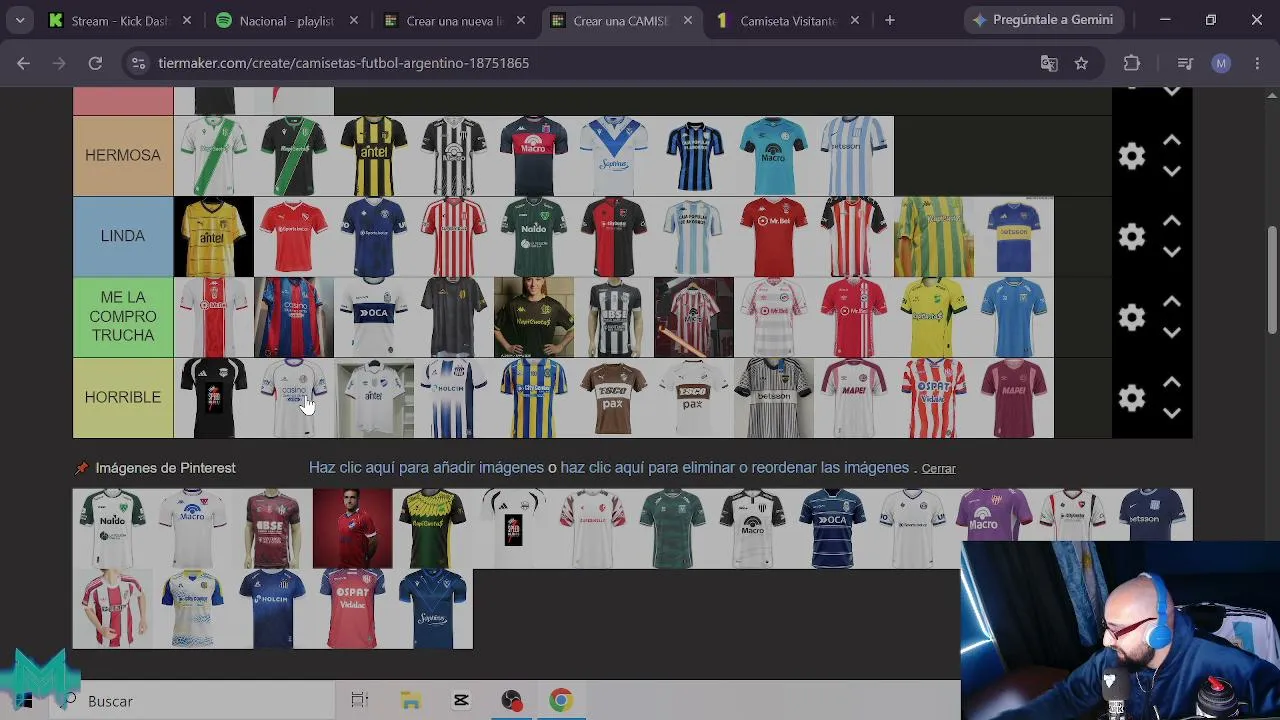Select the white OCA jersey in TRUCHA tier

pos(374,317)
